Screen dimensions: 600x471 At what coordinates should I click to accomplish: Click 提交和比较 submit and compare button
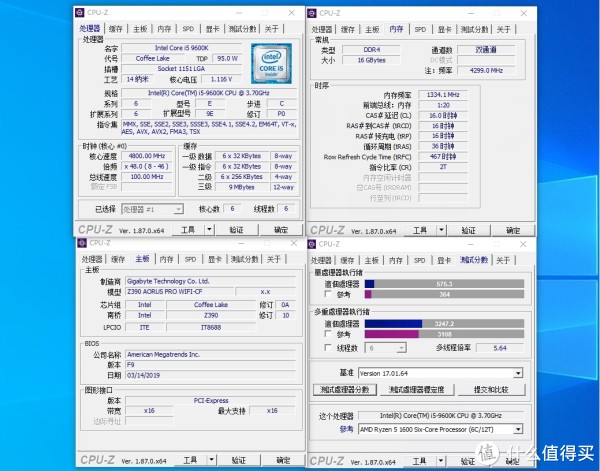(491, 390)
